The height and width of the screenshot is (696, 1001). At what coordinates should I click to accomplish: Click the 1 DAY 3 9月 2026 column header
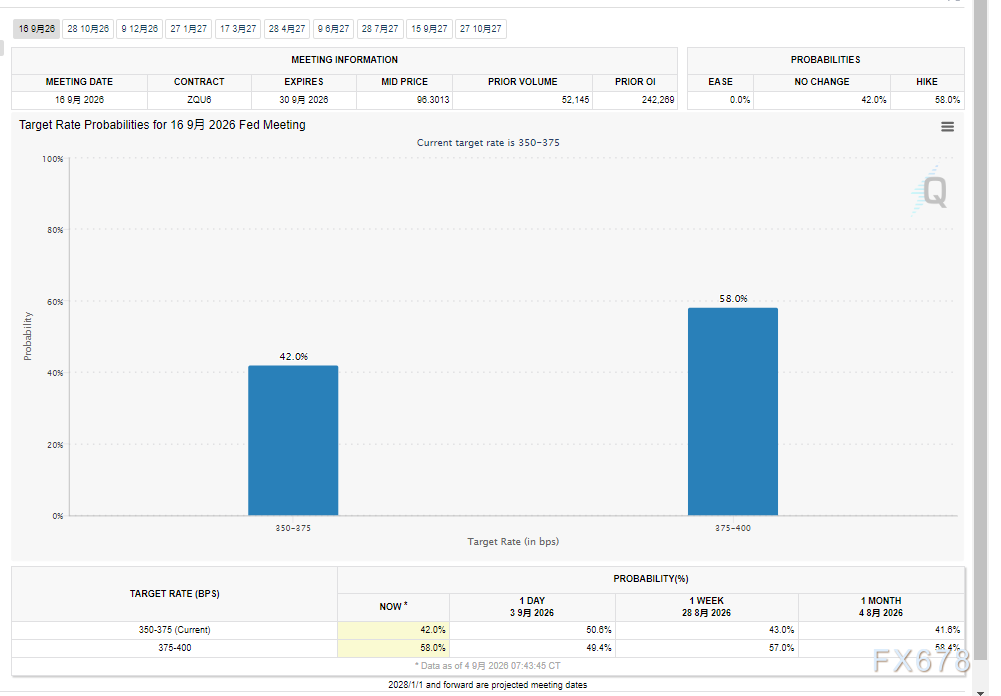(532, 607)
